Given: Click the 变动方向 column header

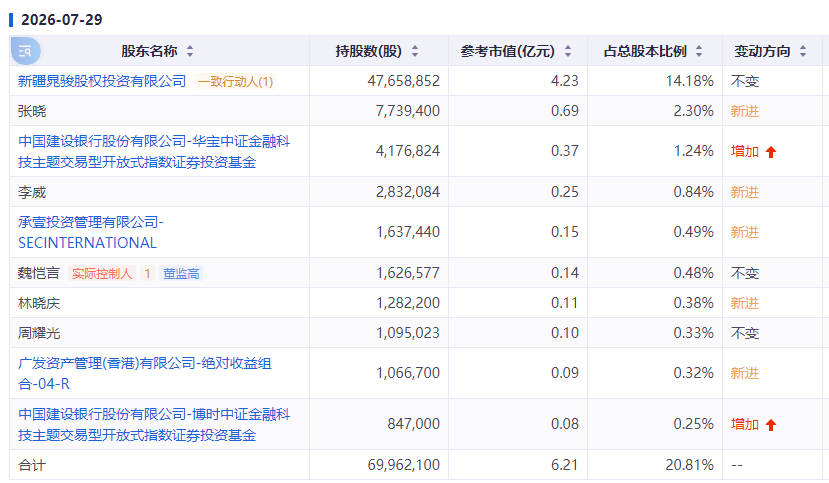Looking at the screenshot, I should (x=762, y=51).
